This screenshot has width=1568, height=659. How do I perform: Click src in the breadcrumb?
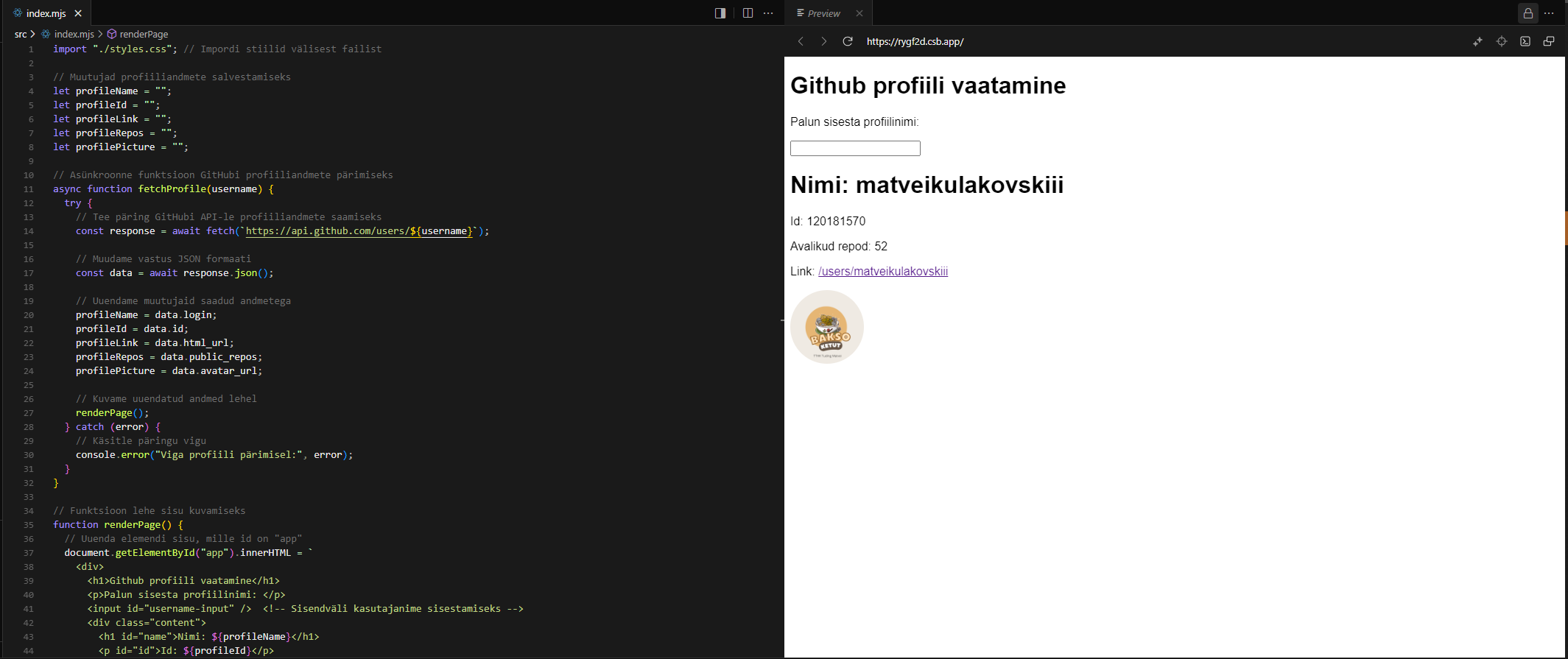[21, 34]
